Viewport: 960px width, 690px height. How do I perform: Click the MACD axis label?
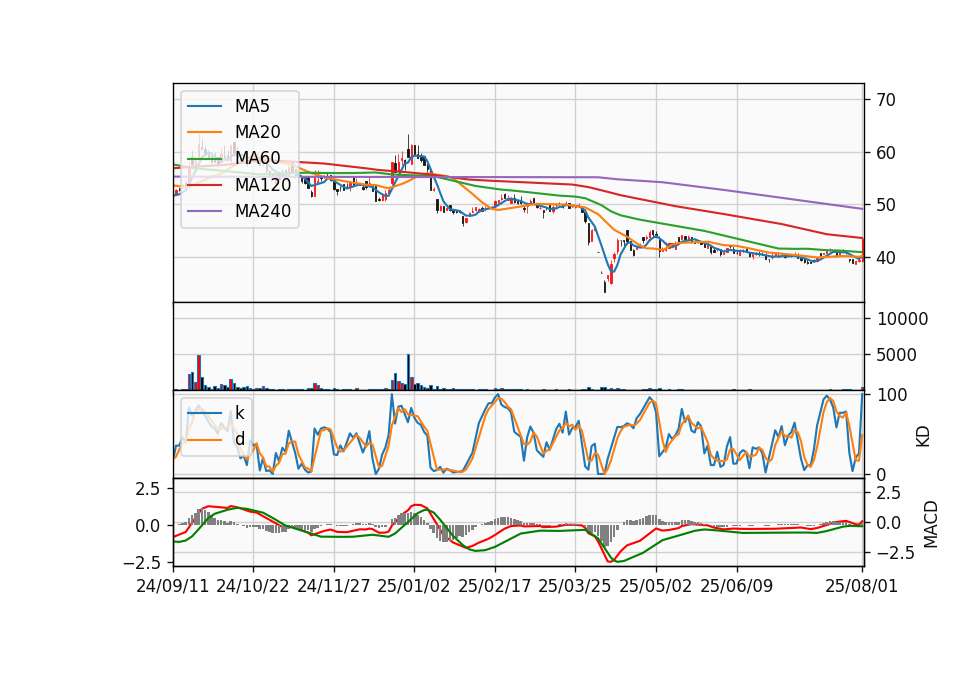(931, 524)
